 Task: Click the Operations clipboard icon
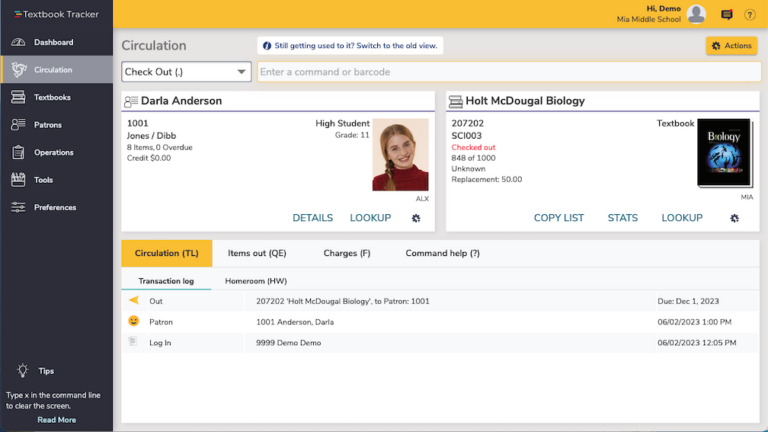17,153
